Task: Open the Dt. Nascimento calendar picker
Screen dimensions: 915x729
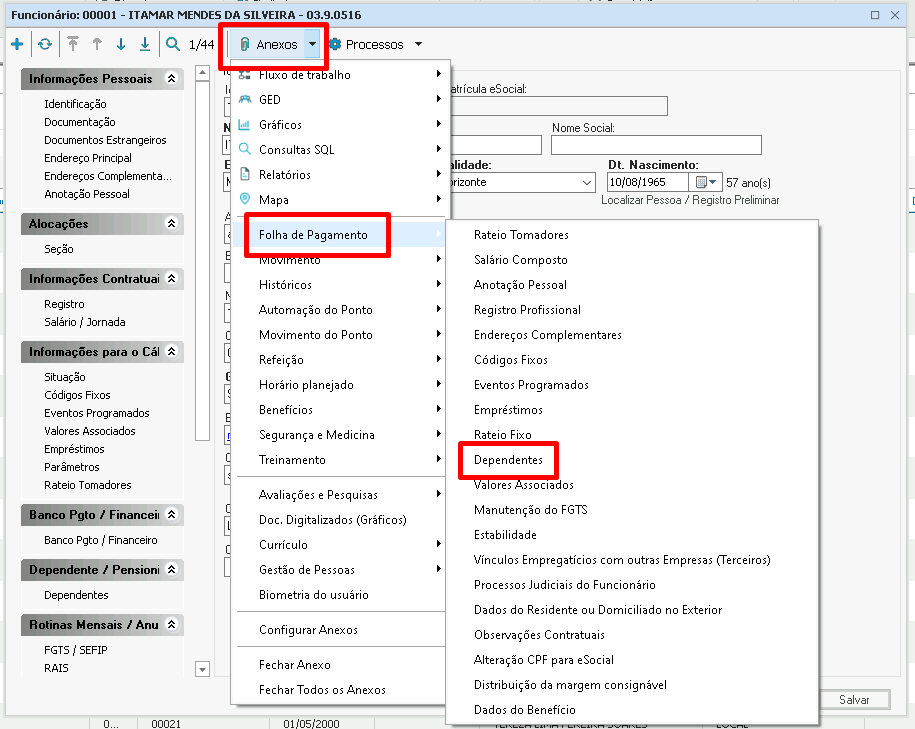Action: (x=706, y=182)
